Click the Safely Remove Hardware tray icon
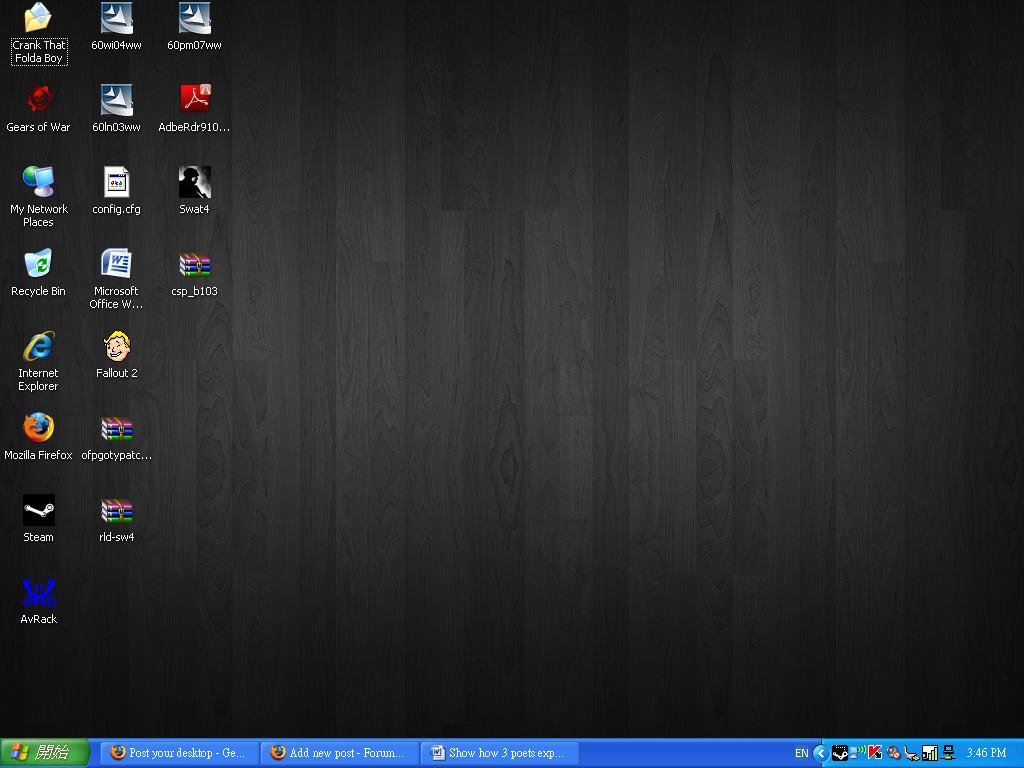This screenshot has width=1024, height=768. [911, 754]
